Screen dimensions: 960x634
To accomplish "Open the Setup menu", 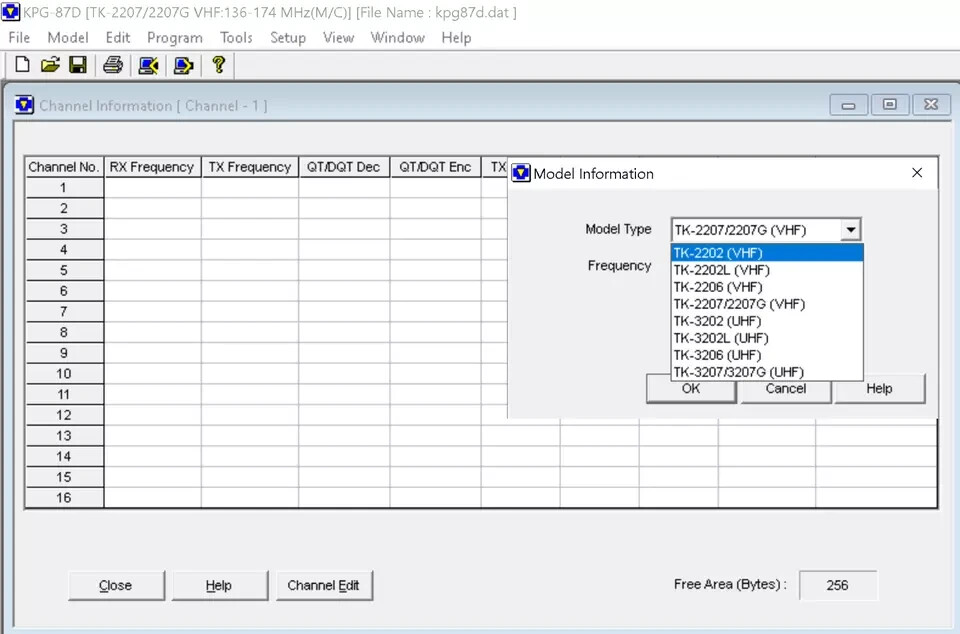I will coord(287,37).
